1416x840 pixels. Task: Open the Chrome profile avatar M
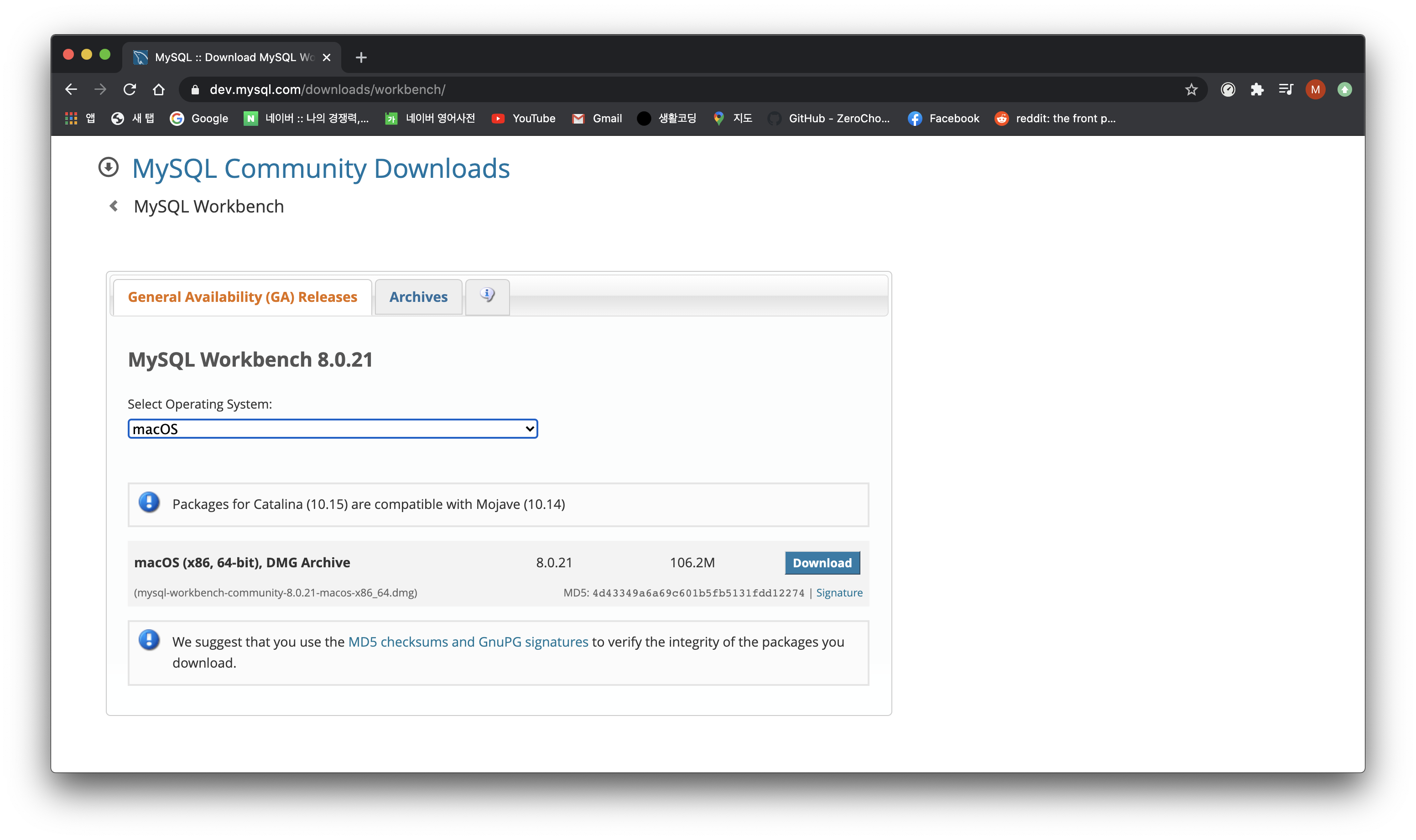tap(1315, 89)
